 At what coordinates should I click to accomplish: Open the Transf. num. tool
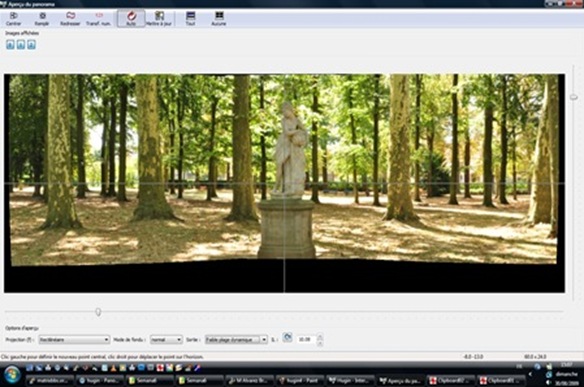coord(98,18)
